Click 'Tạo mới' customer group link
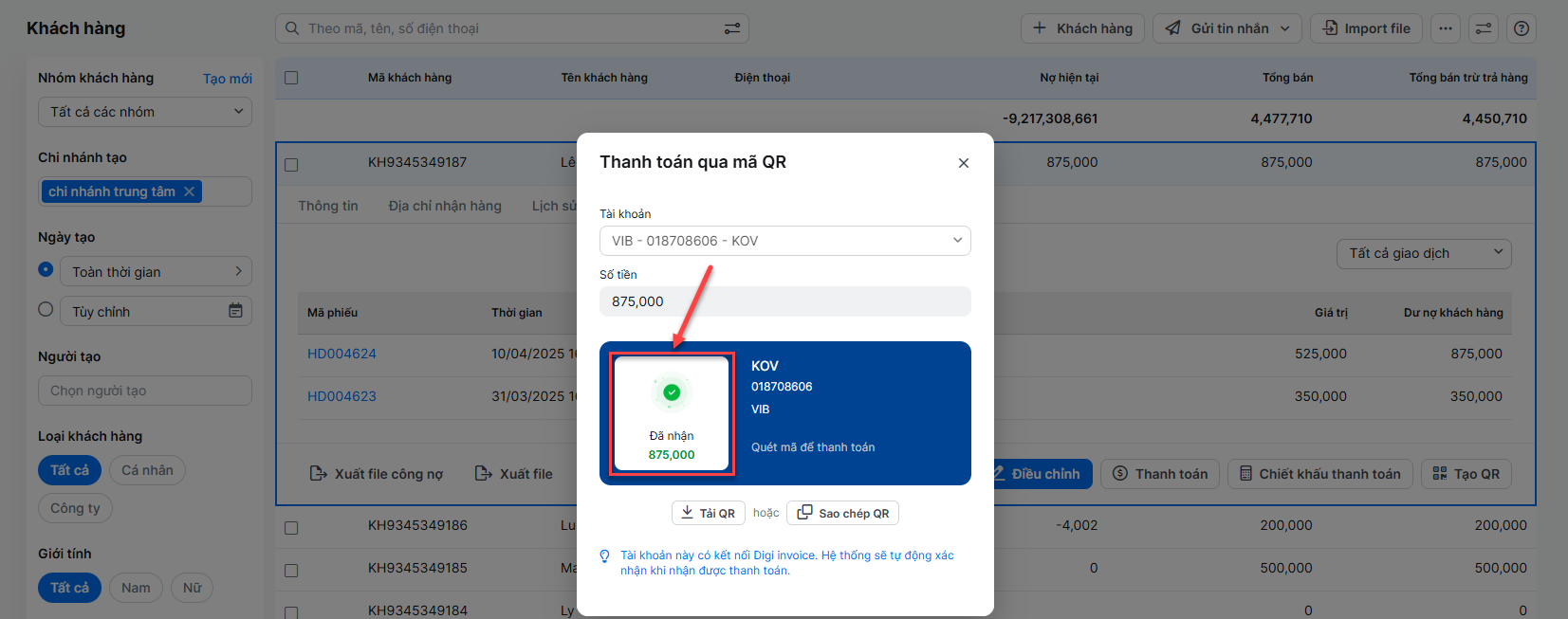The image size is (1568, 619). pos(228,79)
